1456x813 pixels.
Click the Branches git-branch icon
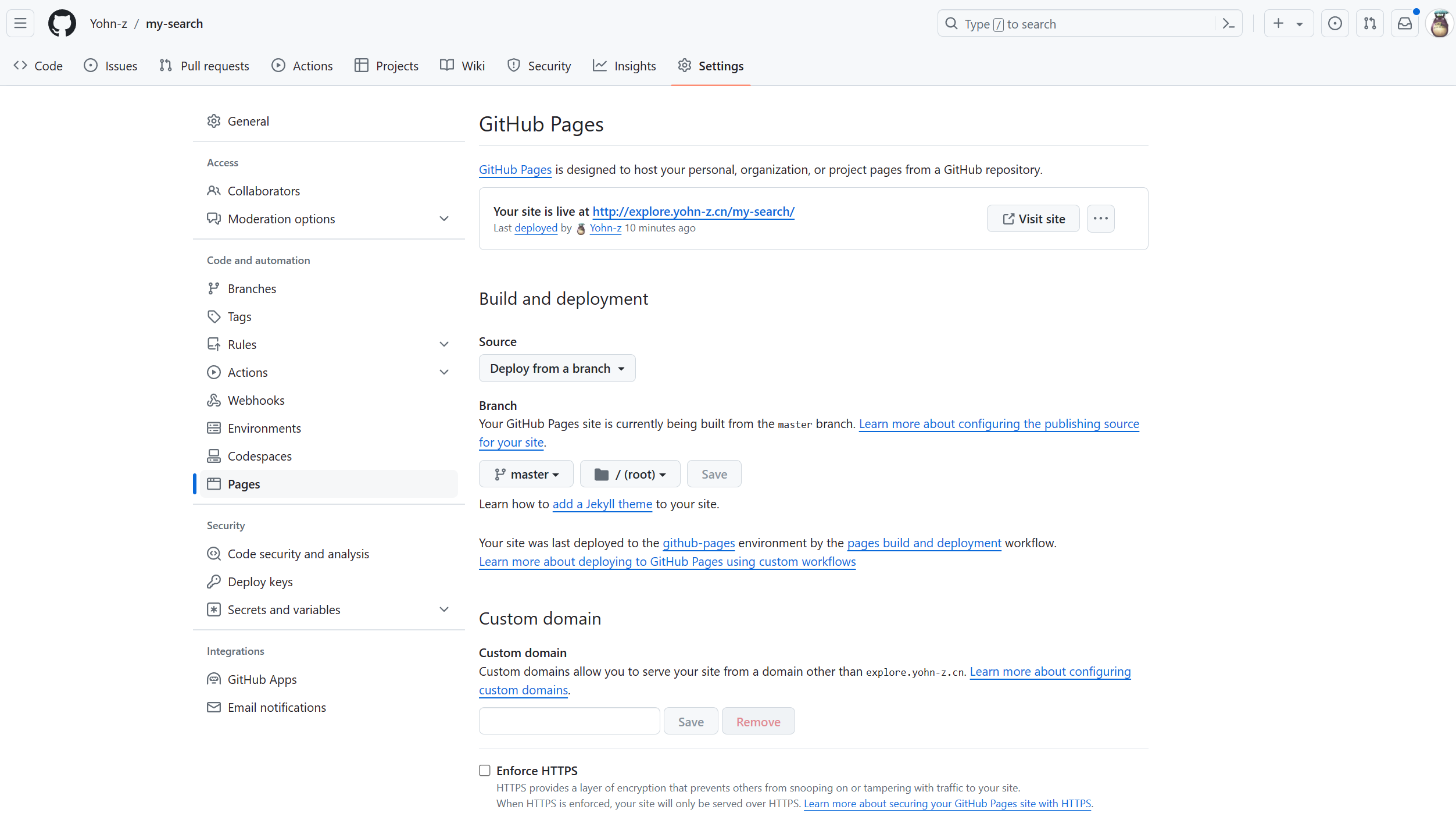coord(214,288)
